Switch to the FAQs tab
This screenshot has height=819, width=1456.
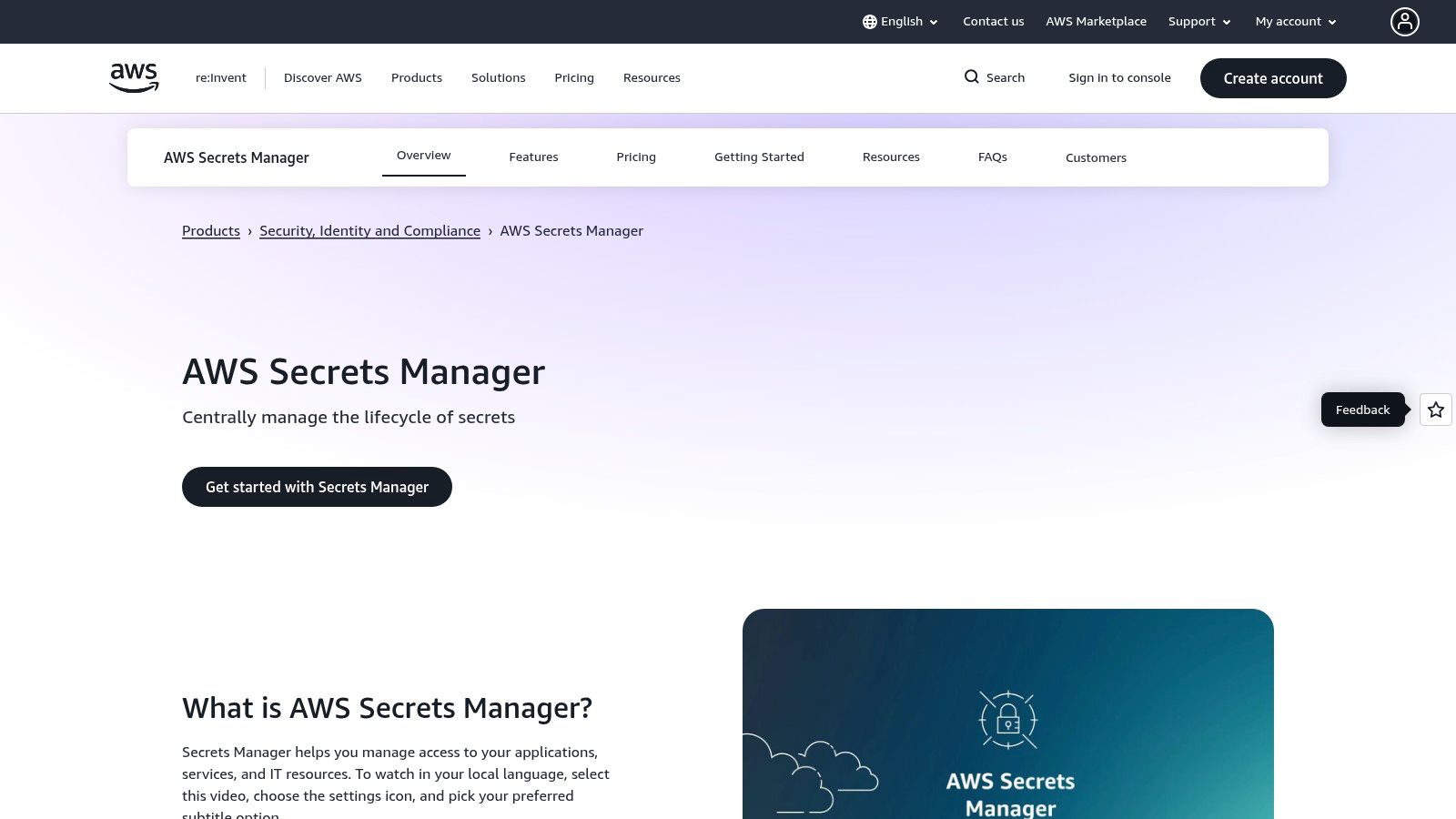click(992, 157)
